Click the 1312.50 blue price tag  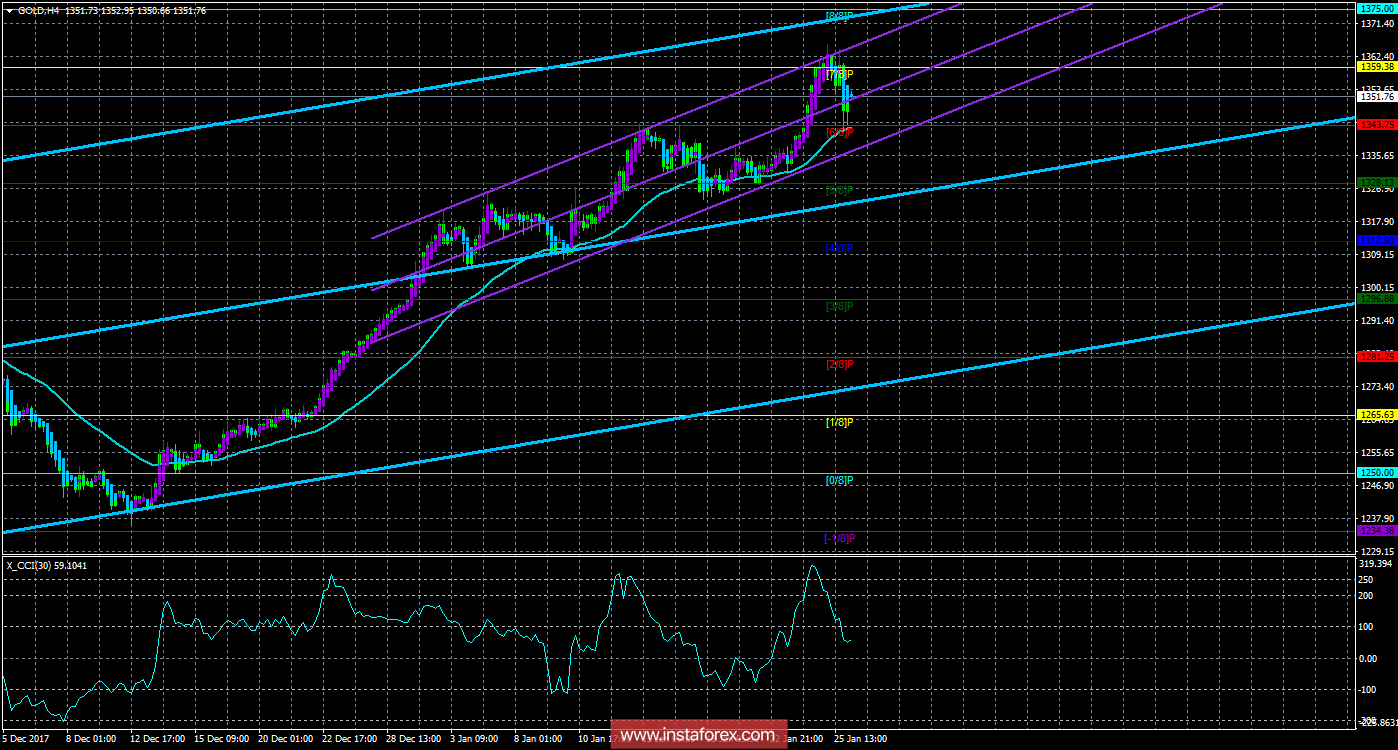pos(1376,240)
